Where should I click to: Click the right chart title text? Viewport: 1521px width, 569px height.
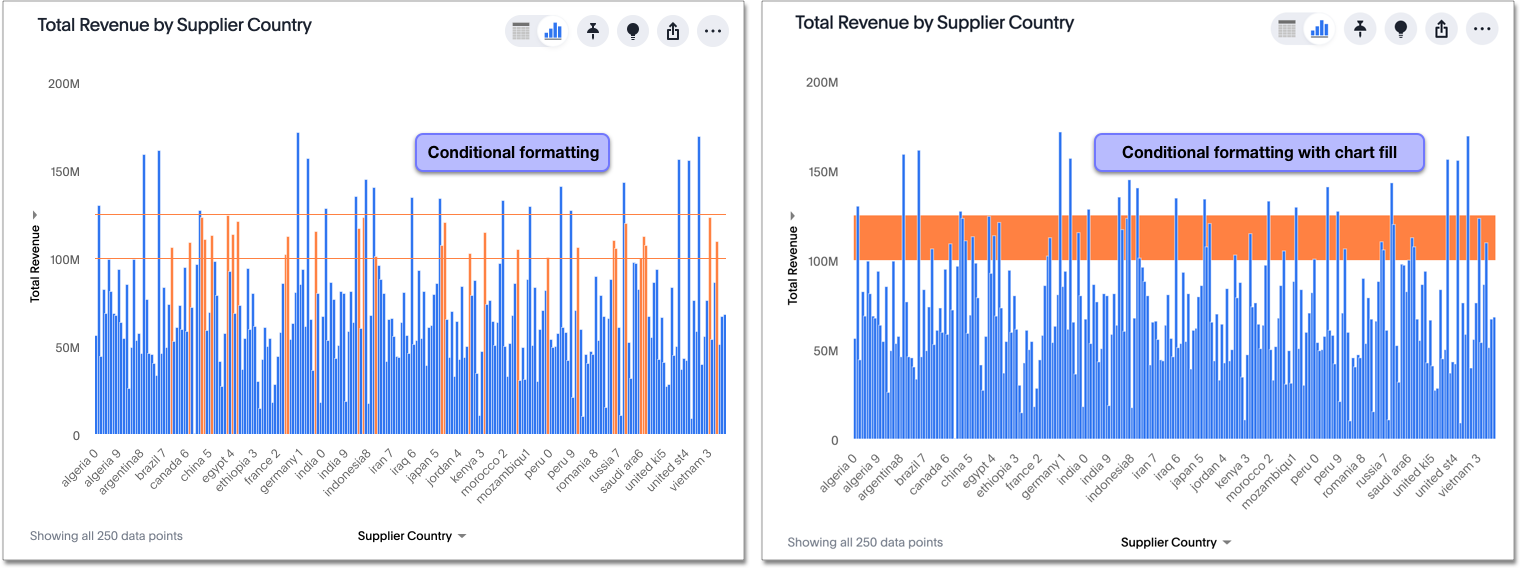point(934,22)
